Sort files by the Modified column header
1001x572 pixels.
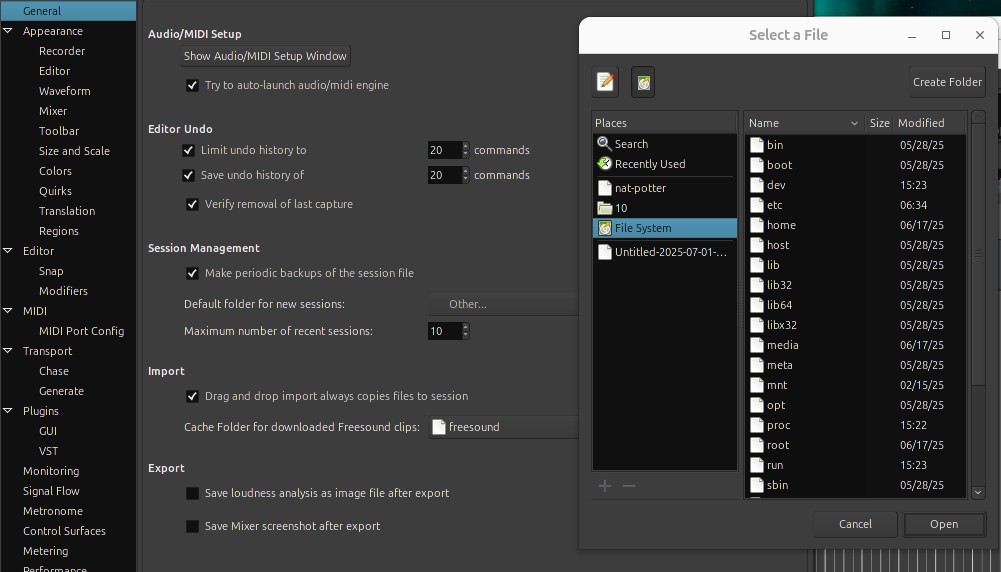point(921,123)
